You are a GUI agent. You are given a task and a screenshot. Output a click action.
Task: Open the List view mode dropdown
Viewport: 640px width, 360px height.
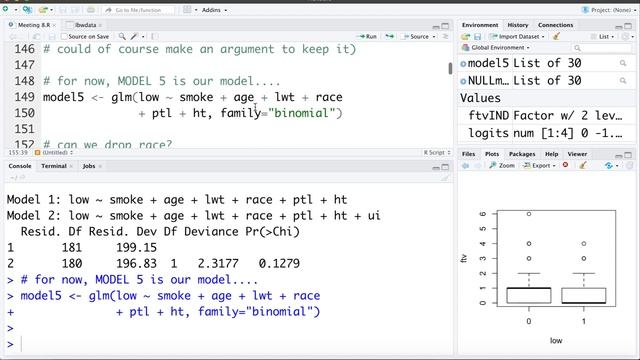tap(602, 37)
